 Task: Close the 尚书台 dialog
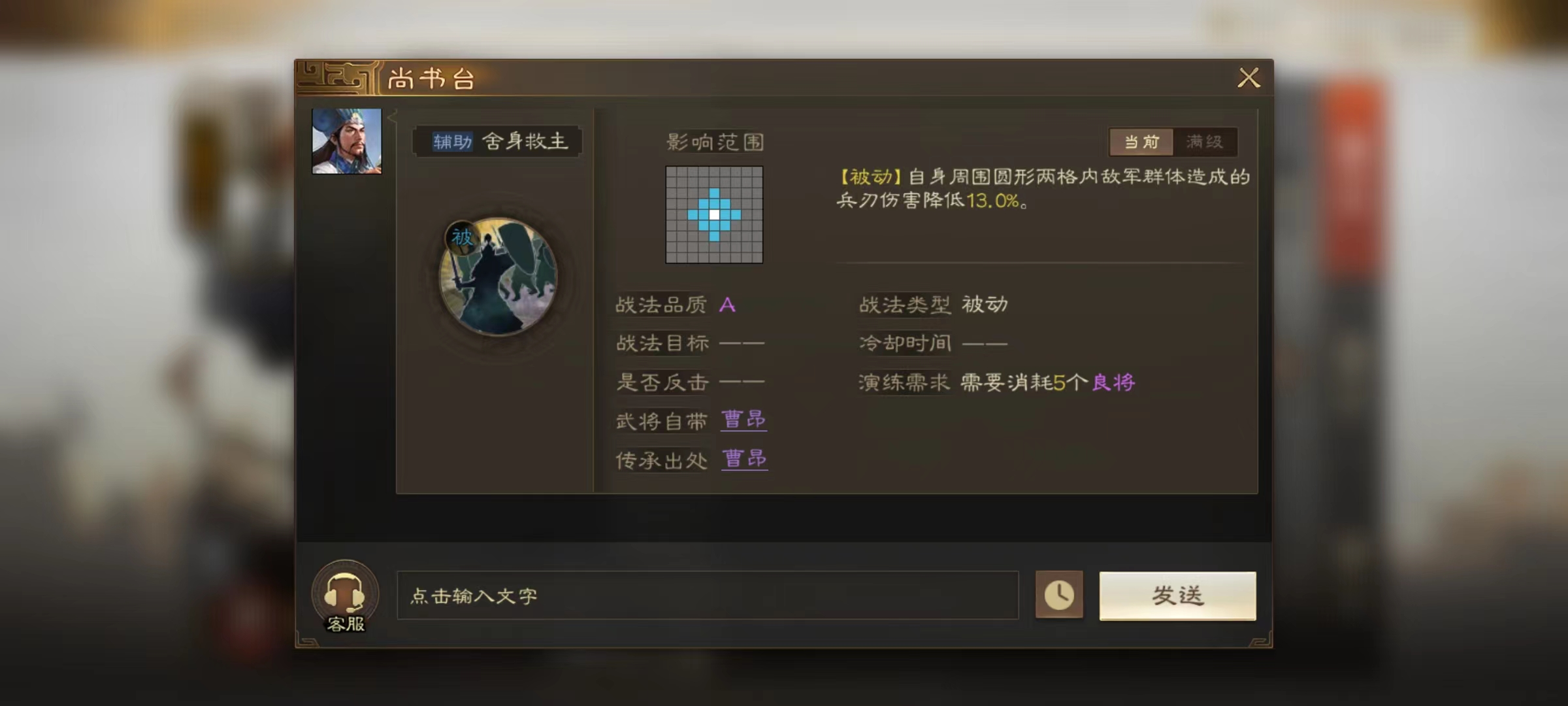pyautogui.click(x=1249, y=78)
